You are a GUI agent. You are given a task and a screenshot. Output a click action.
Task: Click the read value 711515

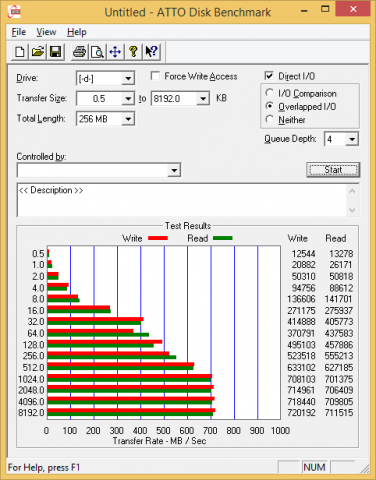pyautogui.click(x=339, y=413)
